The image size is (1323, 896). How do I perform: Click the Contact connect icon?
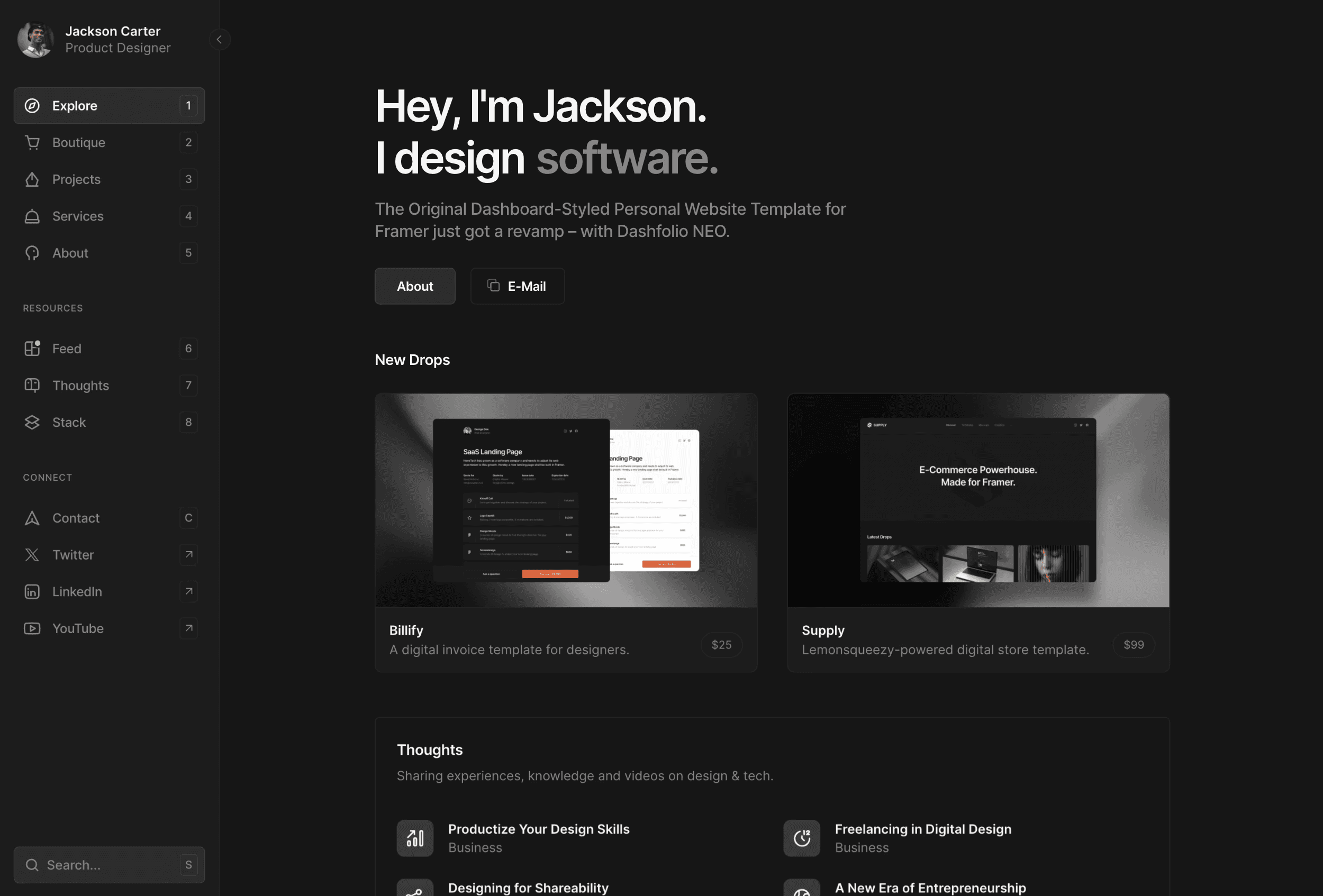click(31, 518)
